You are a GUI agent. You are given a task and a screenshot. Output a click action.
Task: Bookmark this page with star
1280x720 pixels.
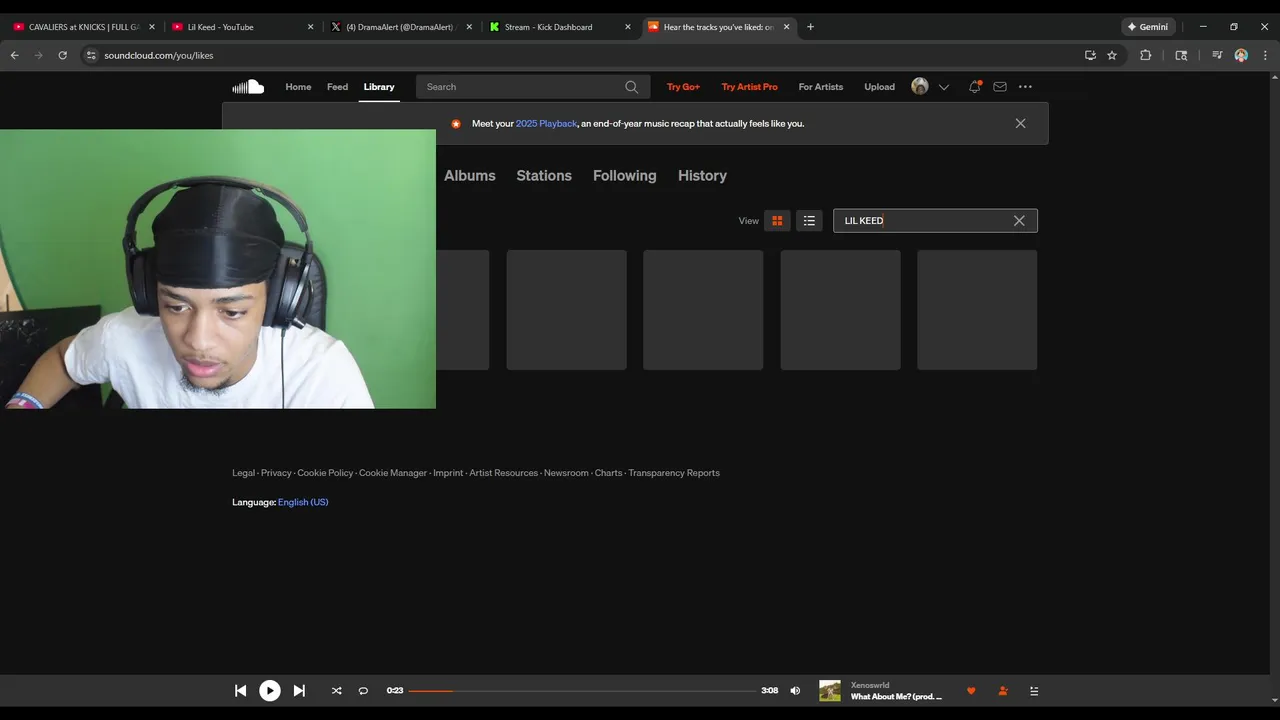pyautogui.click(x=1112, y=55)
